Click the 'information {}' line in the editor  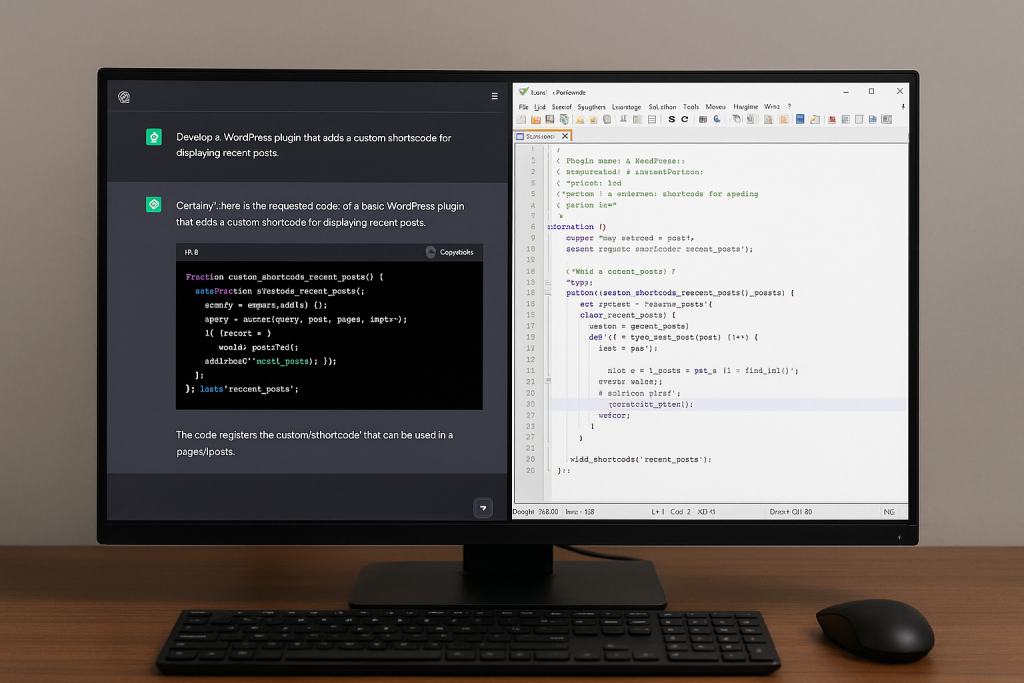577,227
